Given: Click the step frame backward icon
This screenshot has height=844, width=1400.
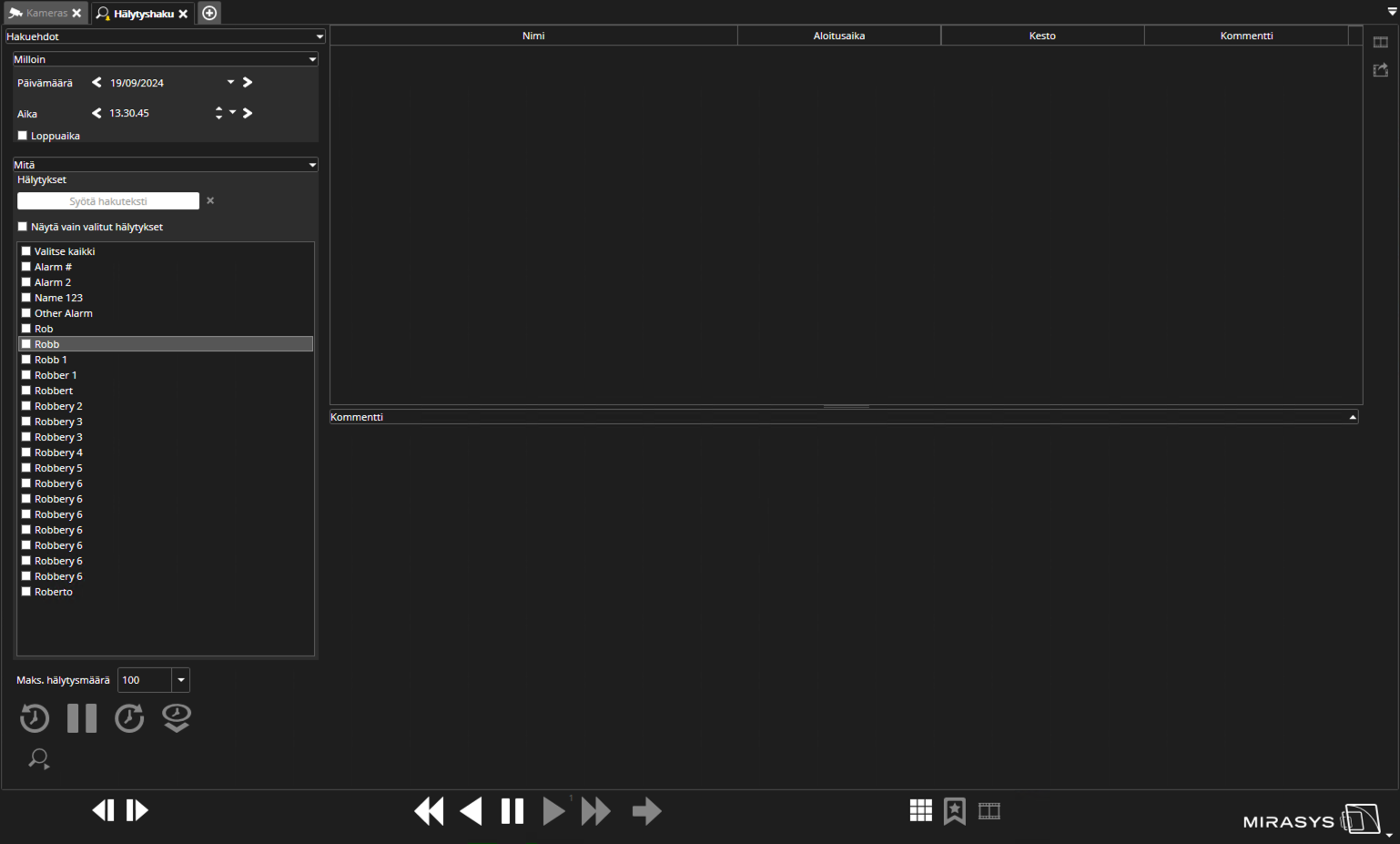Looking at the screenshot, I should [x=103, y=810].
